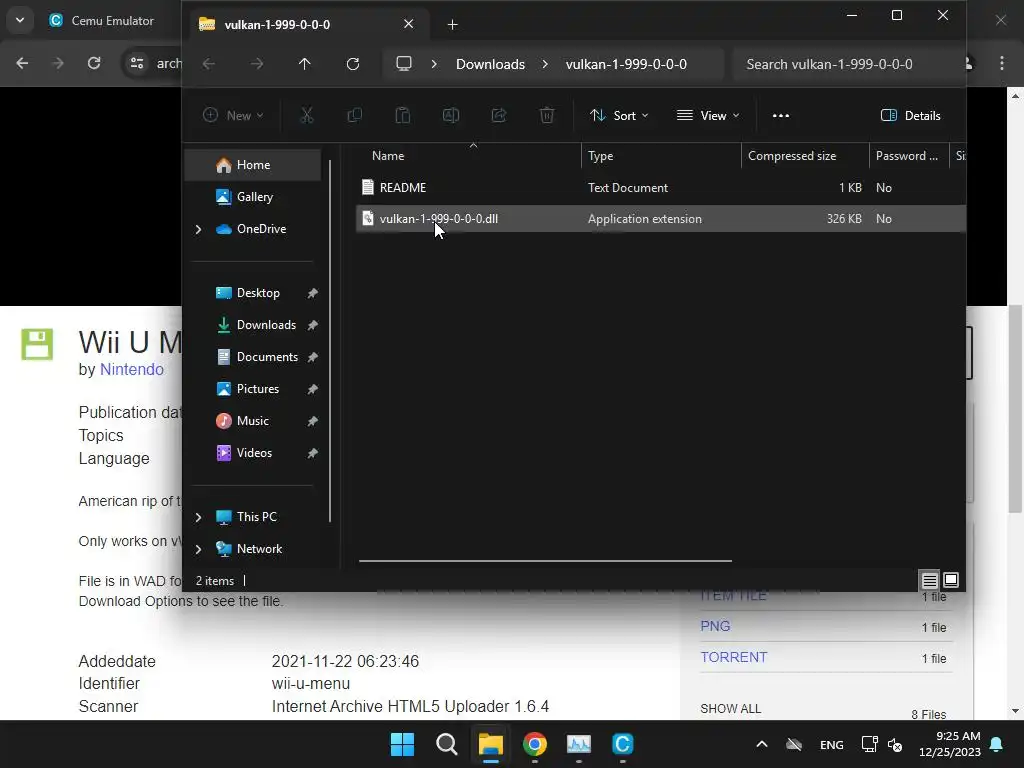1024x768 pixels.
Task: Open taskbar Search magnifier
Action: tap(447, 744)
